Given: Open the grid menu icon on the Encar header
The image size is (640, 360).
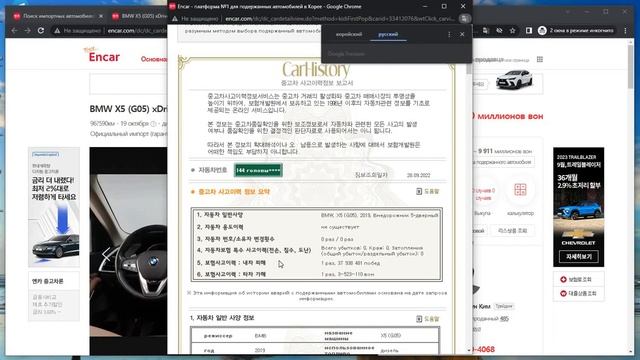Looking at the screenshot, I should coord(540,60).
